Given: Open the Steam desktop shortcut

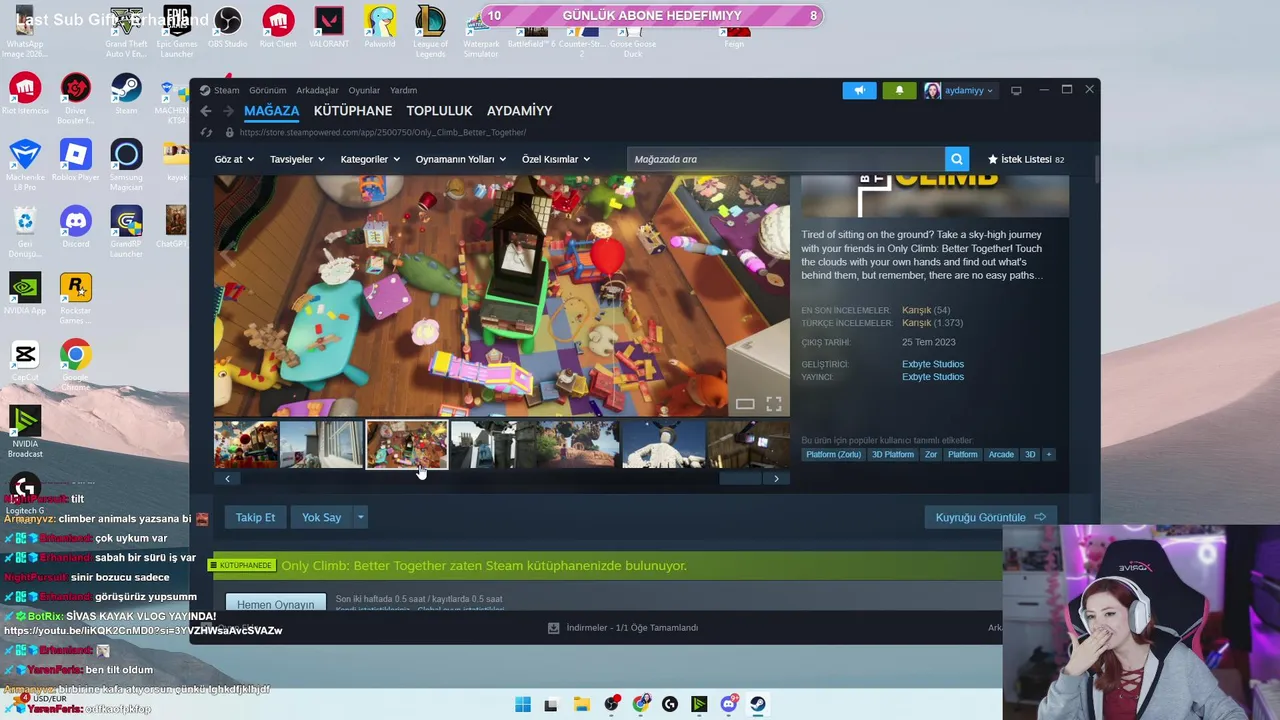Looking at the screenshot, I should (x=126, y=93).
